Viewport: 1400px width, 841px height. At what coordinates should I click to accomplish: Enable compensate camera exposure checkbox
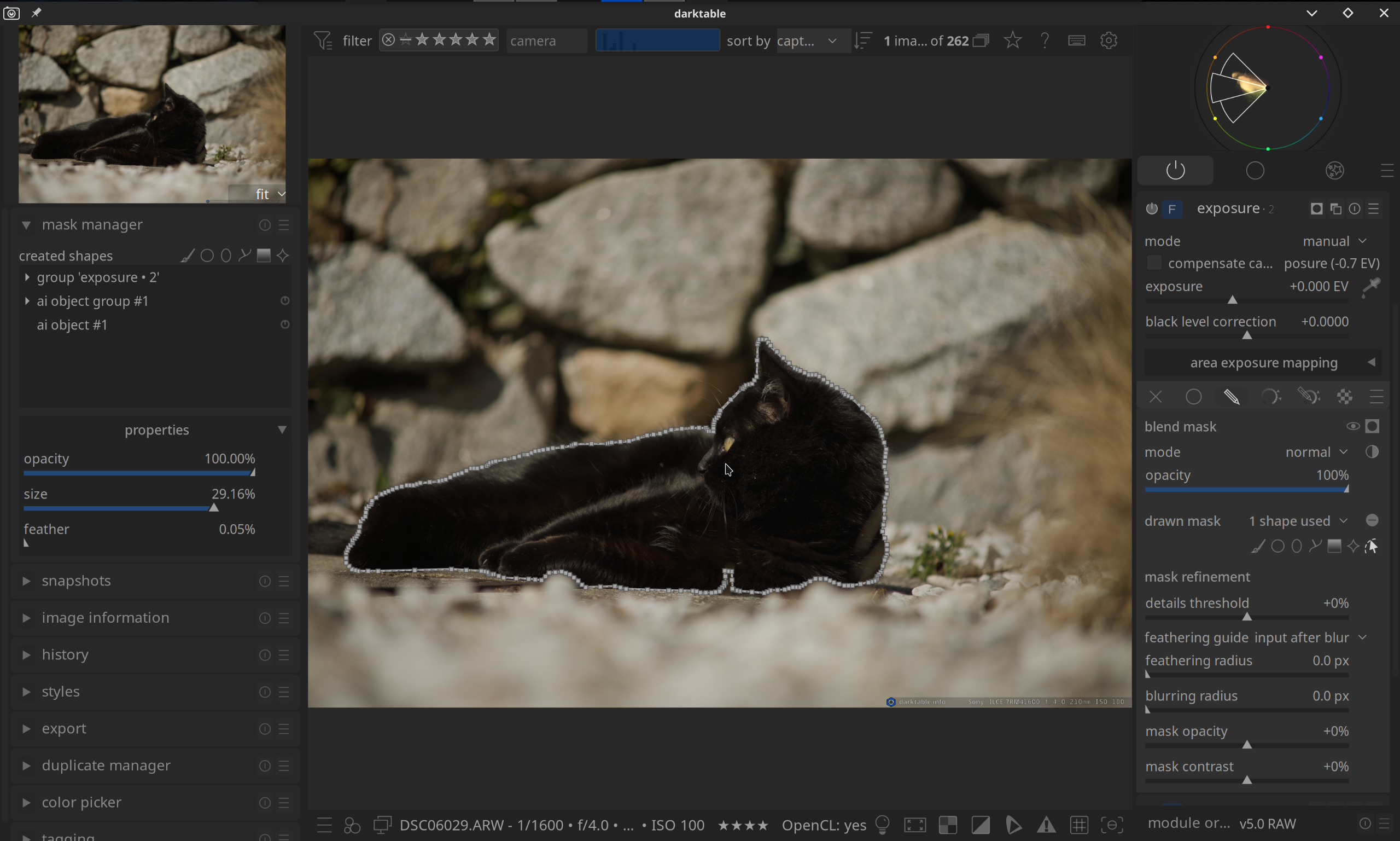[x=1154, y=263]
